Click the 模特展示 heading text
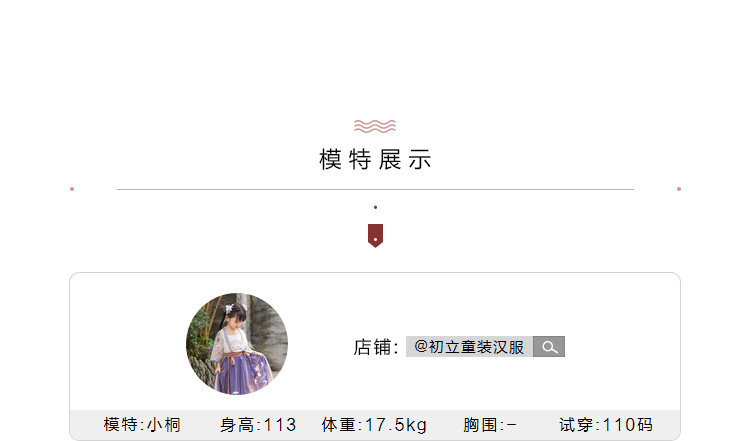 tap(375, 159)
